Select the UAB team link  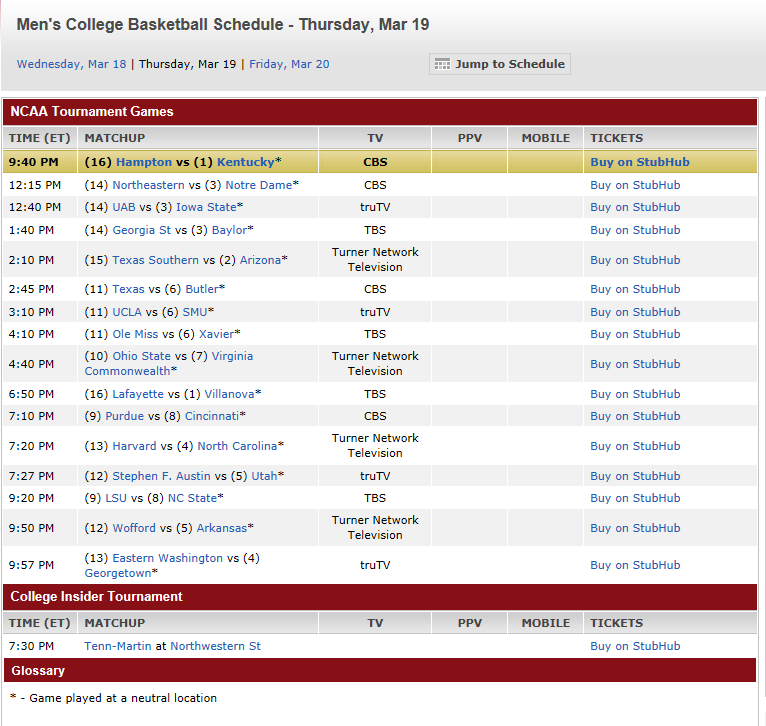tap(124, 207)
